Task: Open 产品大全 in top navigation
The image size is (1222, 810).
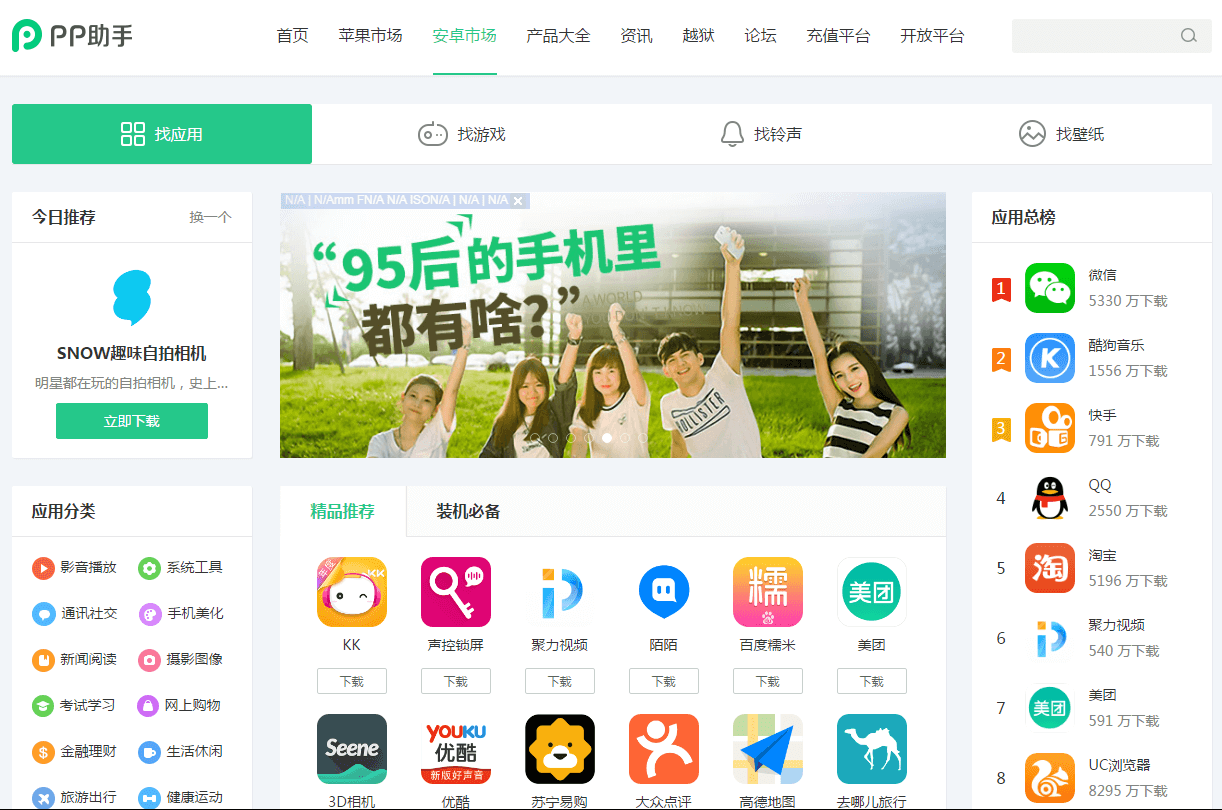Action: [559, 36]
